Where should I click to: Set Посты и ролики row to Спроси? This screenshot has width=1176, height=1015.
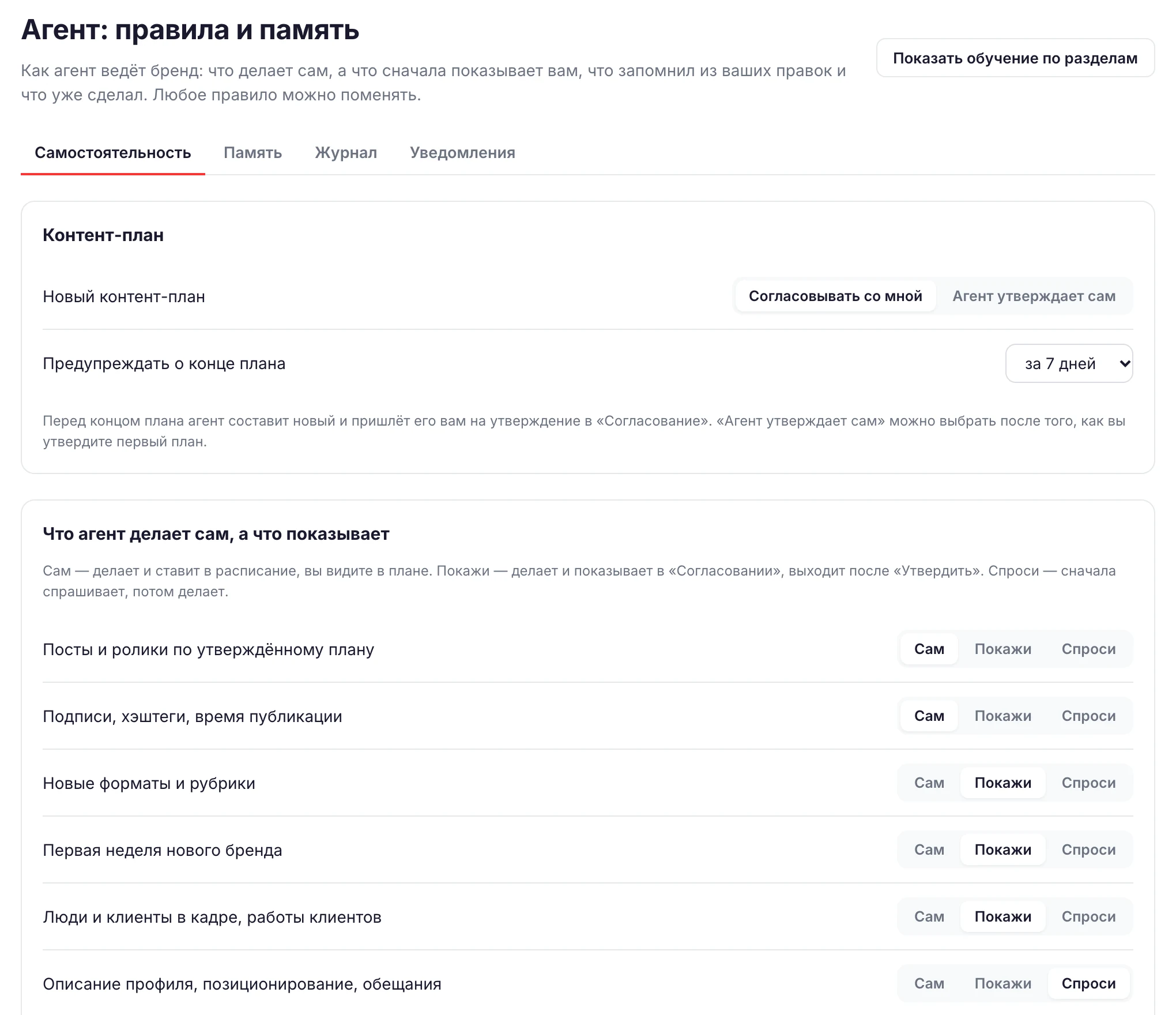[1088, 649]
